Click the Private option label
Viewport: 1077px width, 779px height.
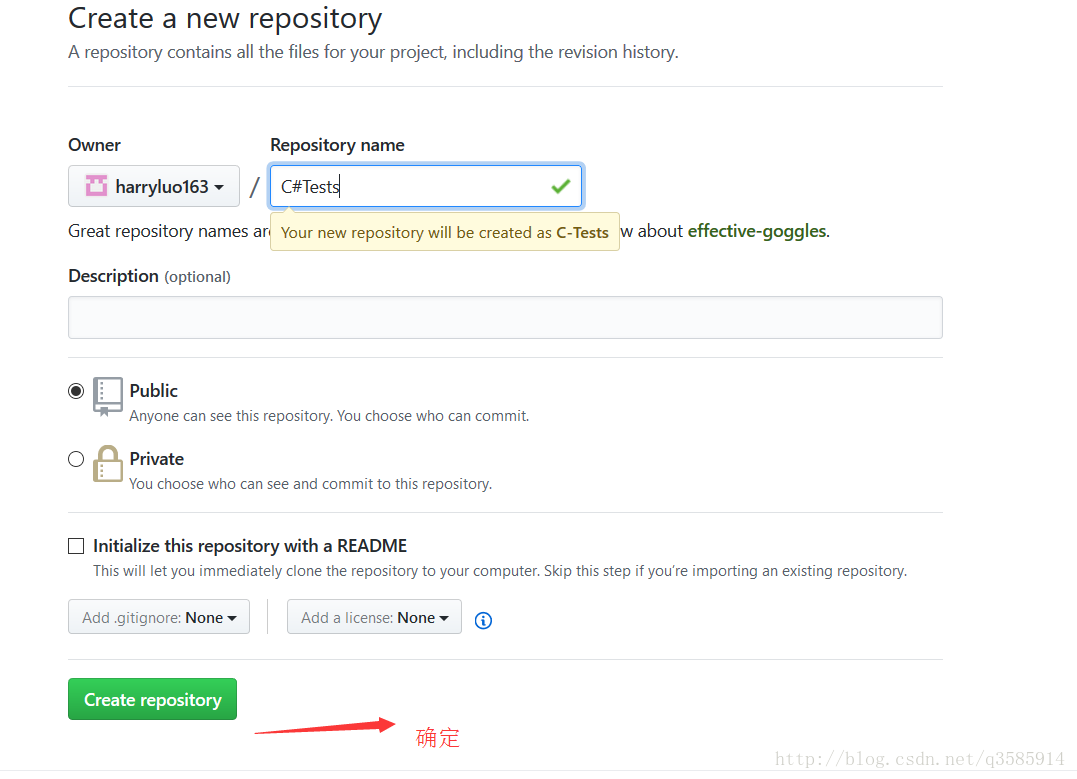click(157, 459)
